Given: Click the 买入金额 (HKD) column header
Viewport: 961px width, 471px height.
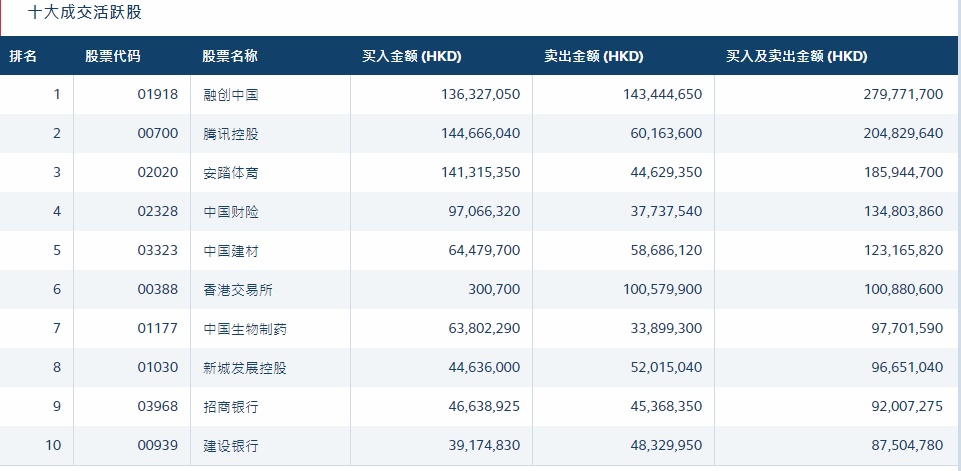Looking at the screenshot, I should point(411,56).
